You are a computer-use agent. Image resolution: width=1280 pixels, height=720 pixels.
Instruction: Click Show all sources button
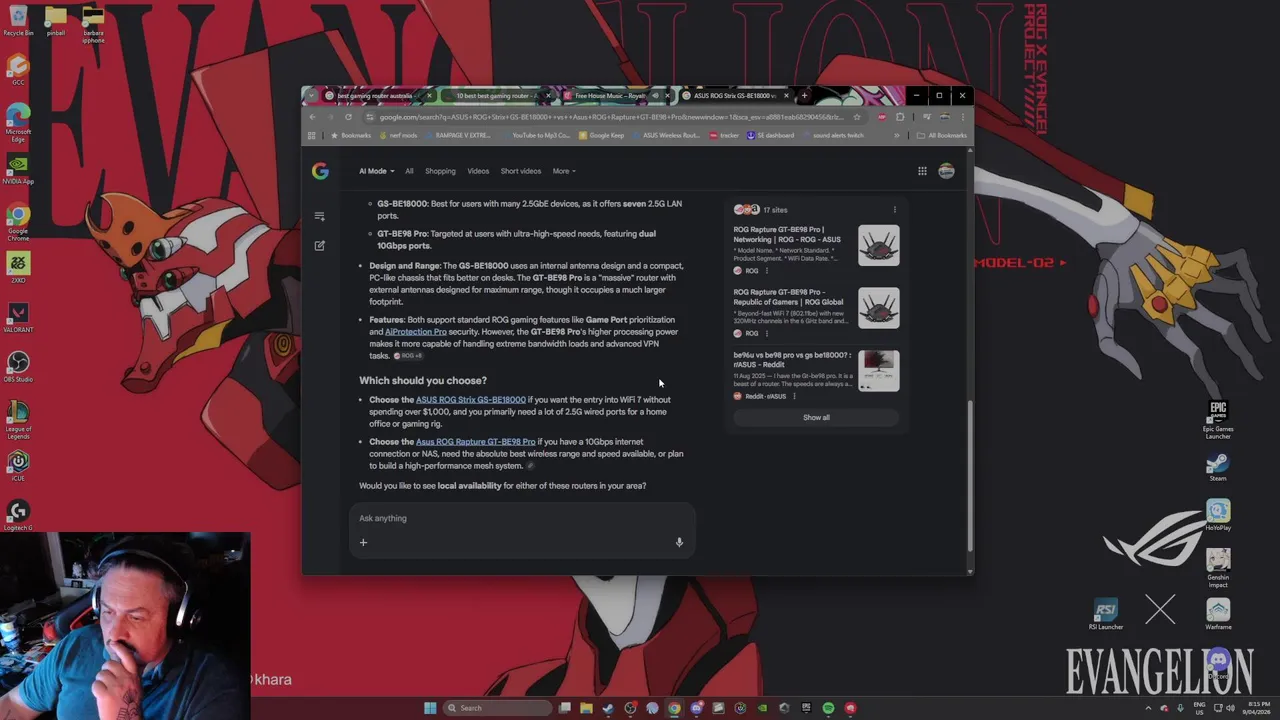(x=816, y=418)
